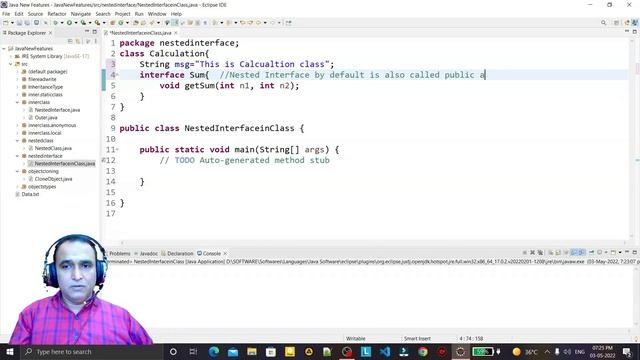Image resolution: width=640 pixels, height=360 pixels.
Task: Click the task marker beside line 12
Action: pos(103,160)
